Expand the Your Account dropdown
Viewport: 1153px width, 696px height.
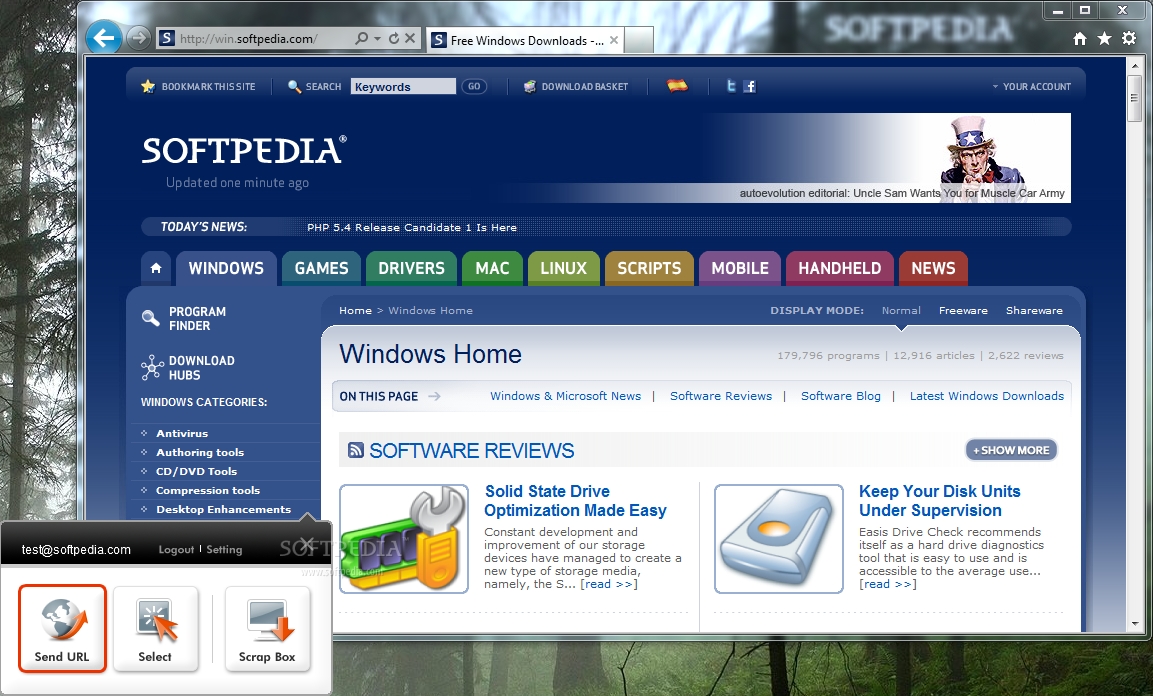tap(1032, 87)
